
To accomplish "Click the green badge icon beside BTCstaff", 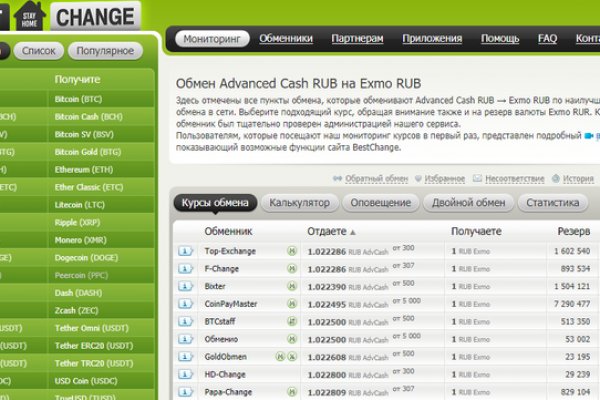I will coord(292,322).
